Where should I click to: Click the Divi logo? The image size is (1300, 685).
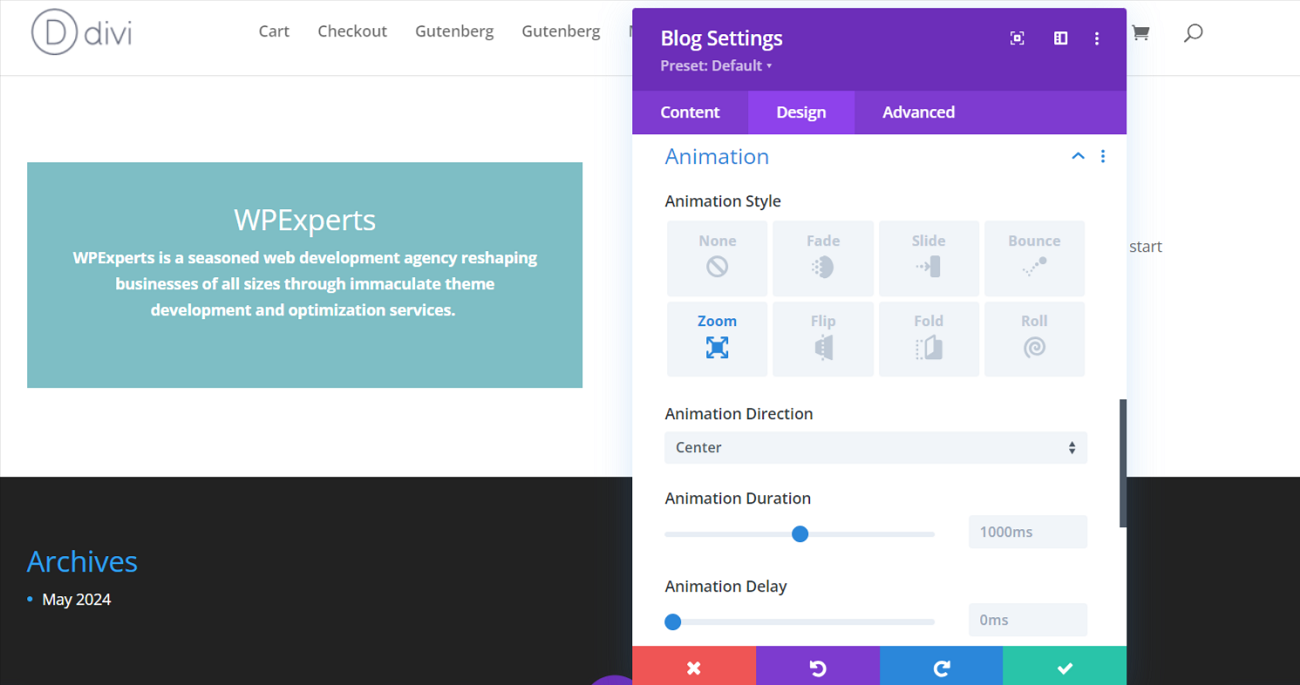click(x=81, y=32)
